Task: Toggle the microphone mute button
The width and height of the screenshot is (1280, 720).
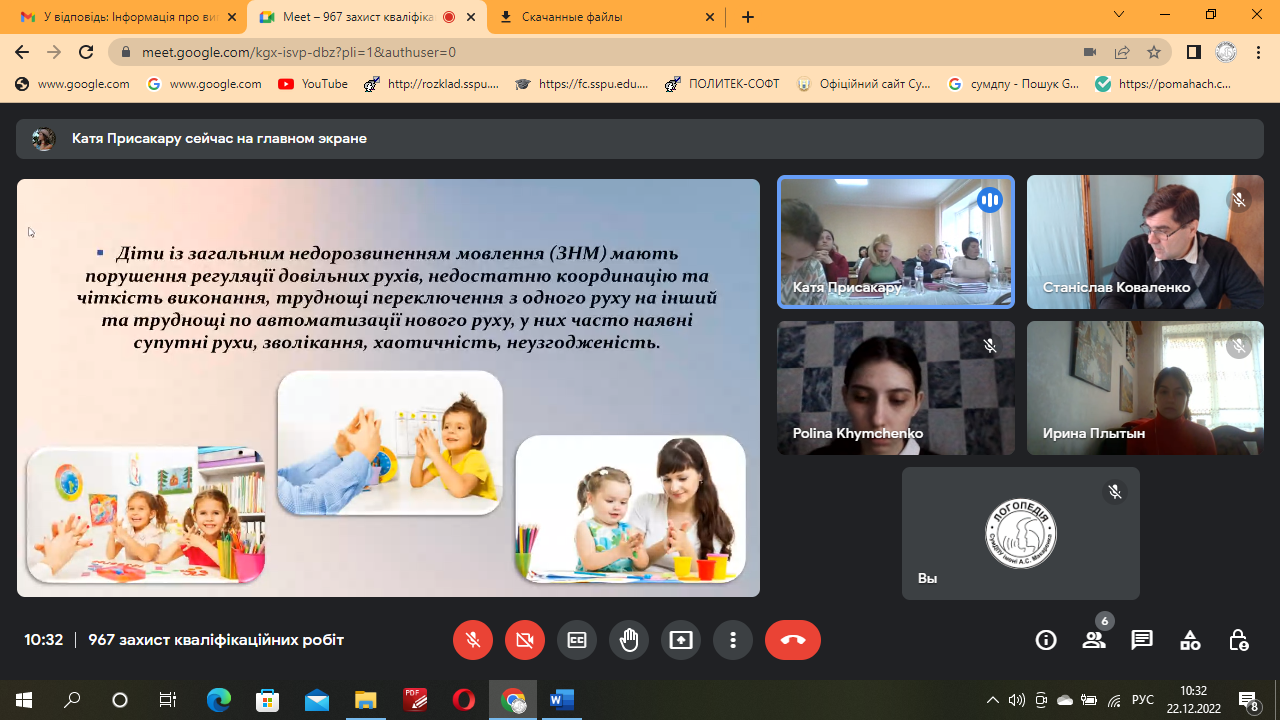Action: point(473,640)
